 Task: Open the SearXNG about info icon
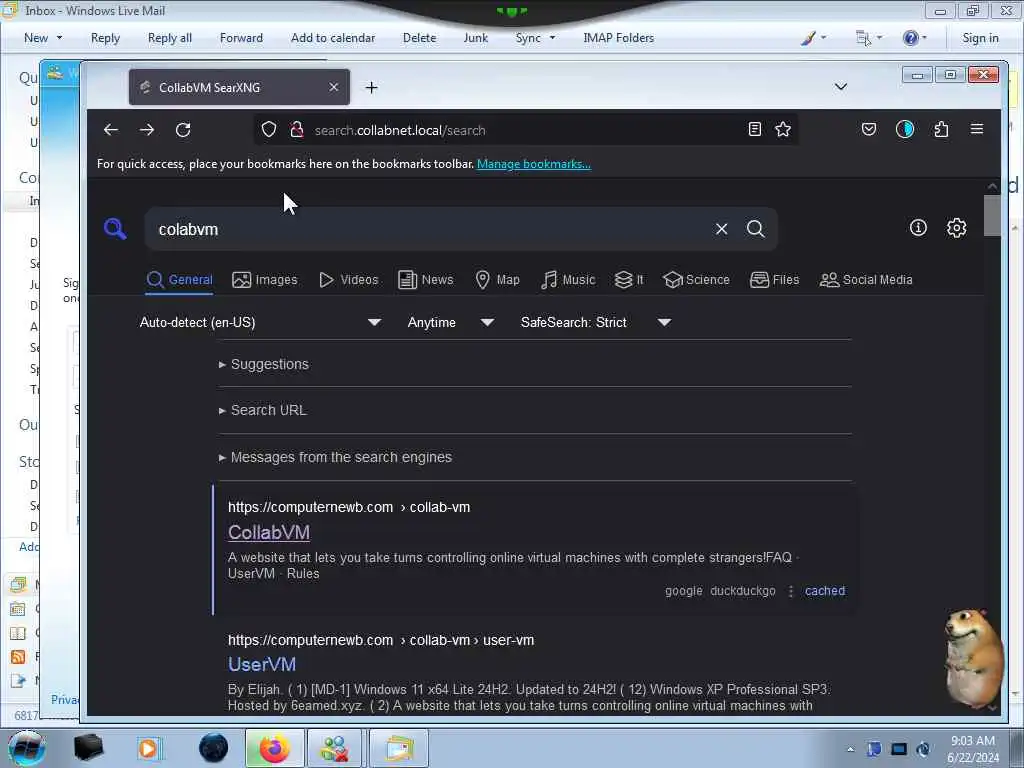pos(918,227)
